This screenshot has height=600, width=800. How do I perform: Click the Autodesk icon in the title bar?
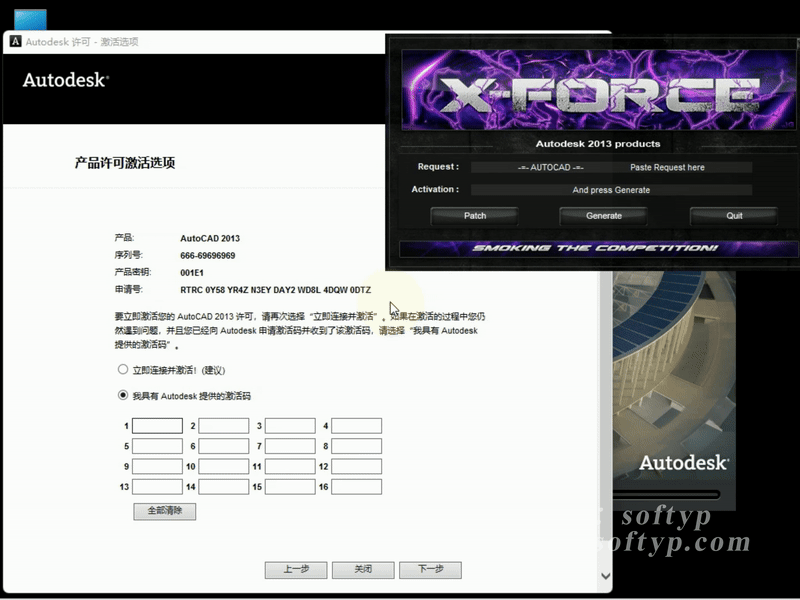16,41
